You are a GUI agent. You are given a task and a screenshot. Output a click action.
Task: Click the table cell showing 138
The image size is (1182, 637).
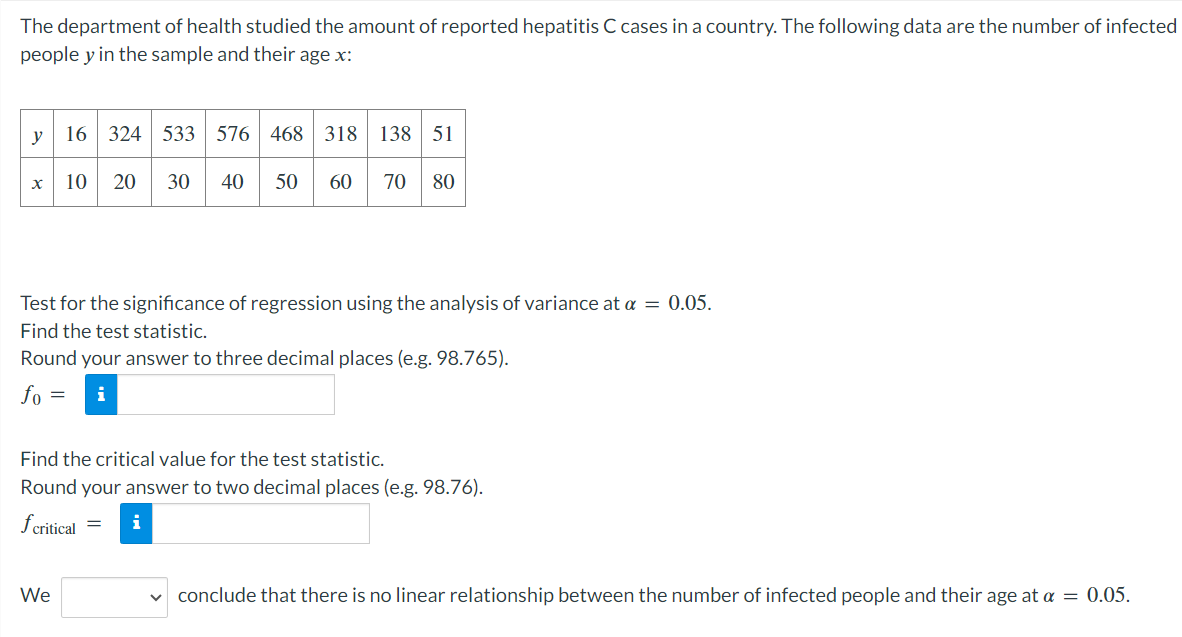click(395, 133)
